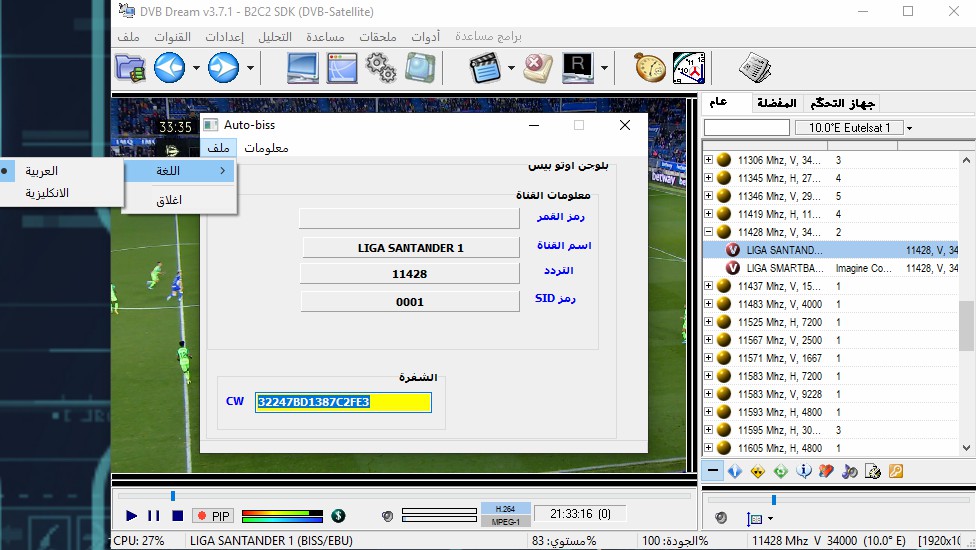Click the H.264 codec indicator

[x=505, y=509]
